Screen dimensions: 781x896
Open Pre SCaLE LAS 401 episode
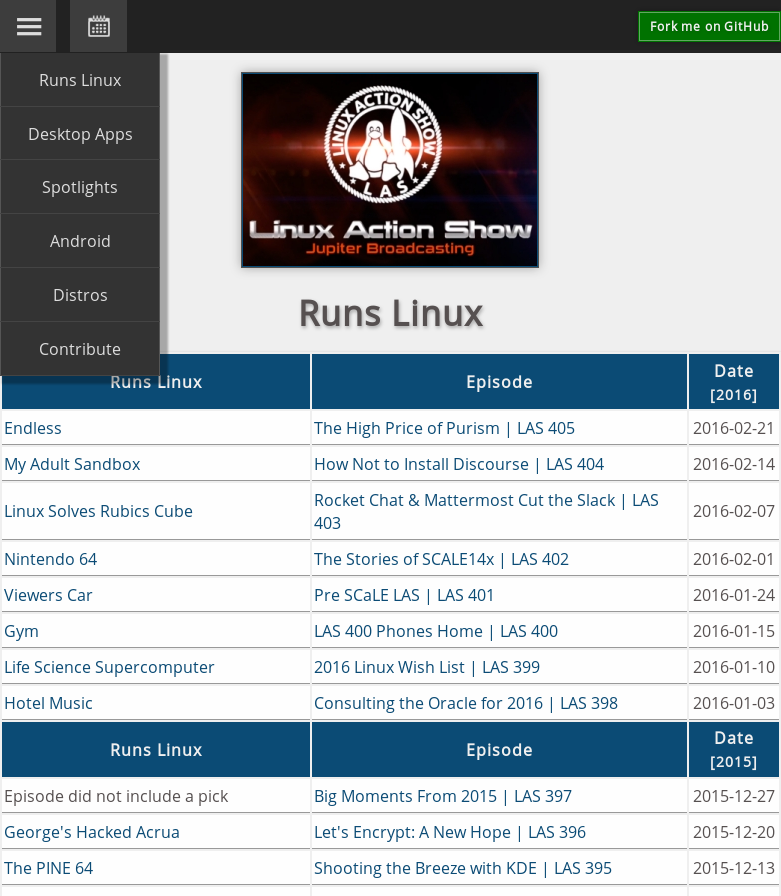pos(404,595)
